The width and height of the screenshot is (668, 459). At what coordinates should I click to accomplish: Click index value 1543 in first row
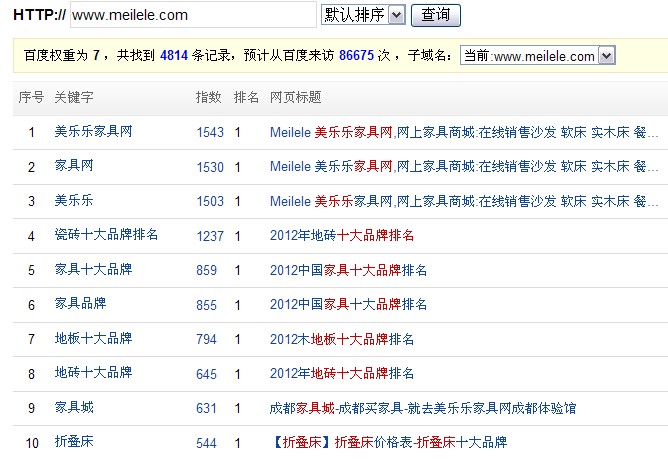tap(210, 132)
